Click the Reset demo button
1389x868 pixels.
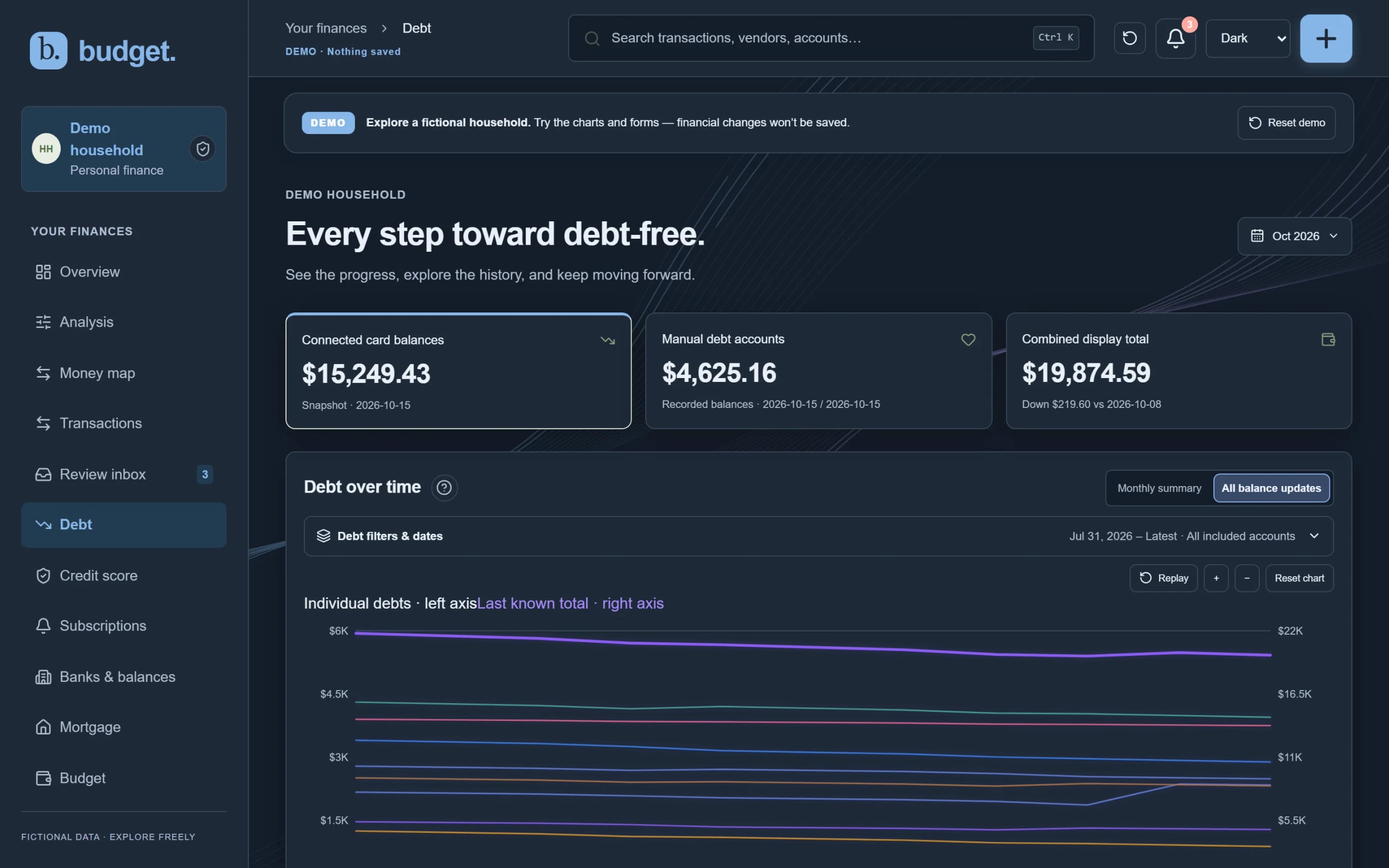(1286, 123)
